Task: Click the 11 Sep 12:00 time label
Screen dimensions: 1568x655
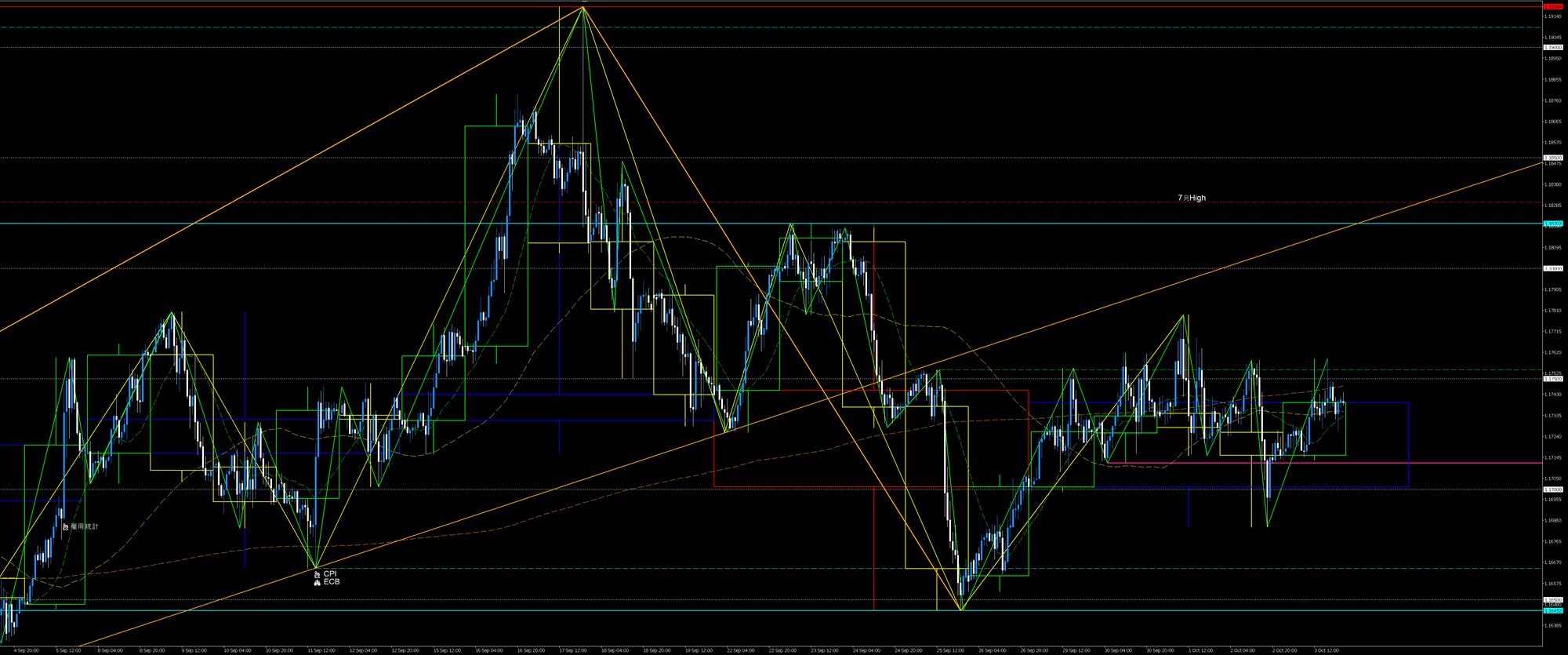Action: pyautogui.click(x=321, y=650)
